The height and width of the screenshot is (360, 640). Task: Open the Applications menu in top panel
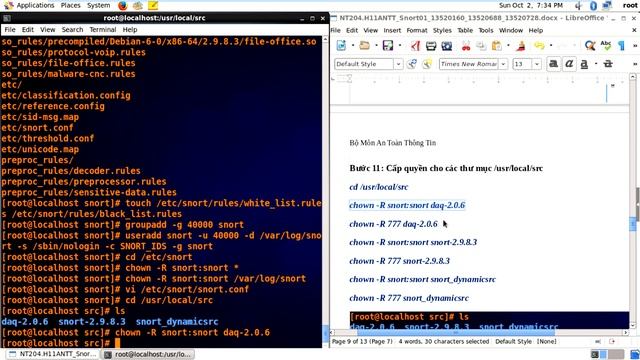35,5
